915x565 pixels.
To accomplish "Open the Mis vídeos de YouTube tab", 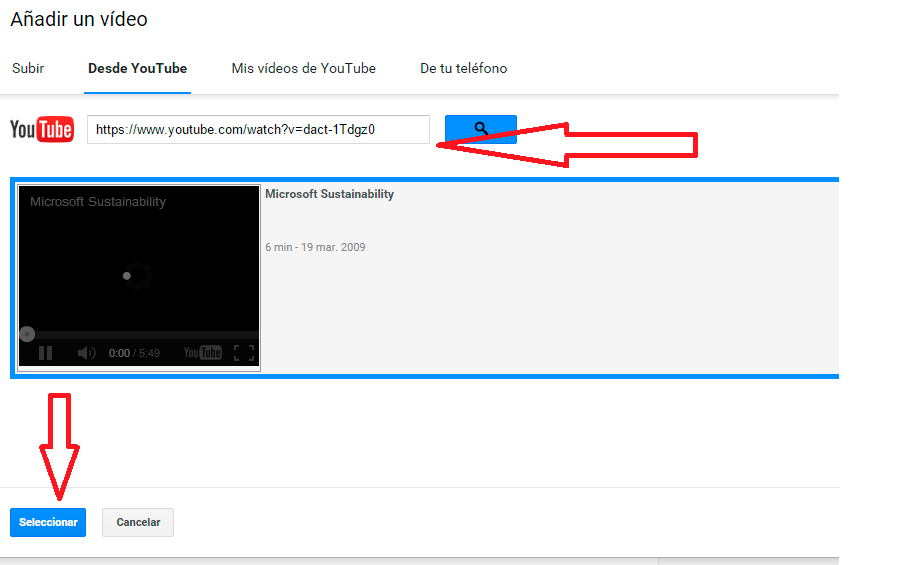I will 303,69.
